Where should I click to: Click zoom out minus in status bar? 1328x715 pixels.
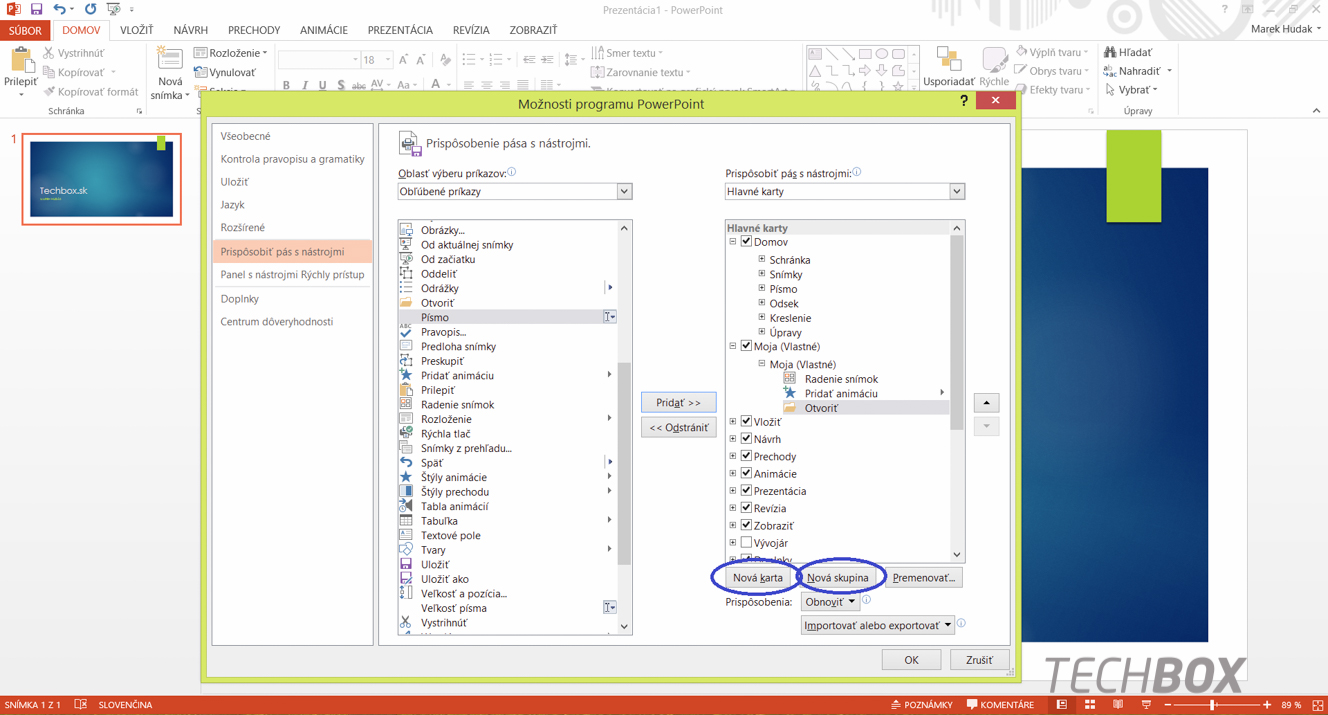[x=1166, y=705]
